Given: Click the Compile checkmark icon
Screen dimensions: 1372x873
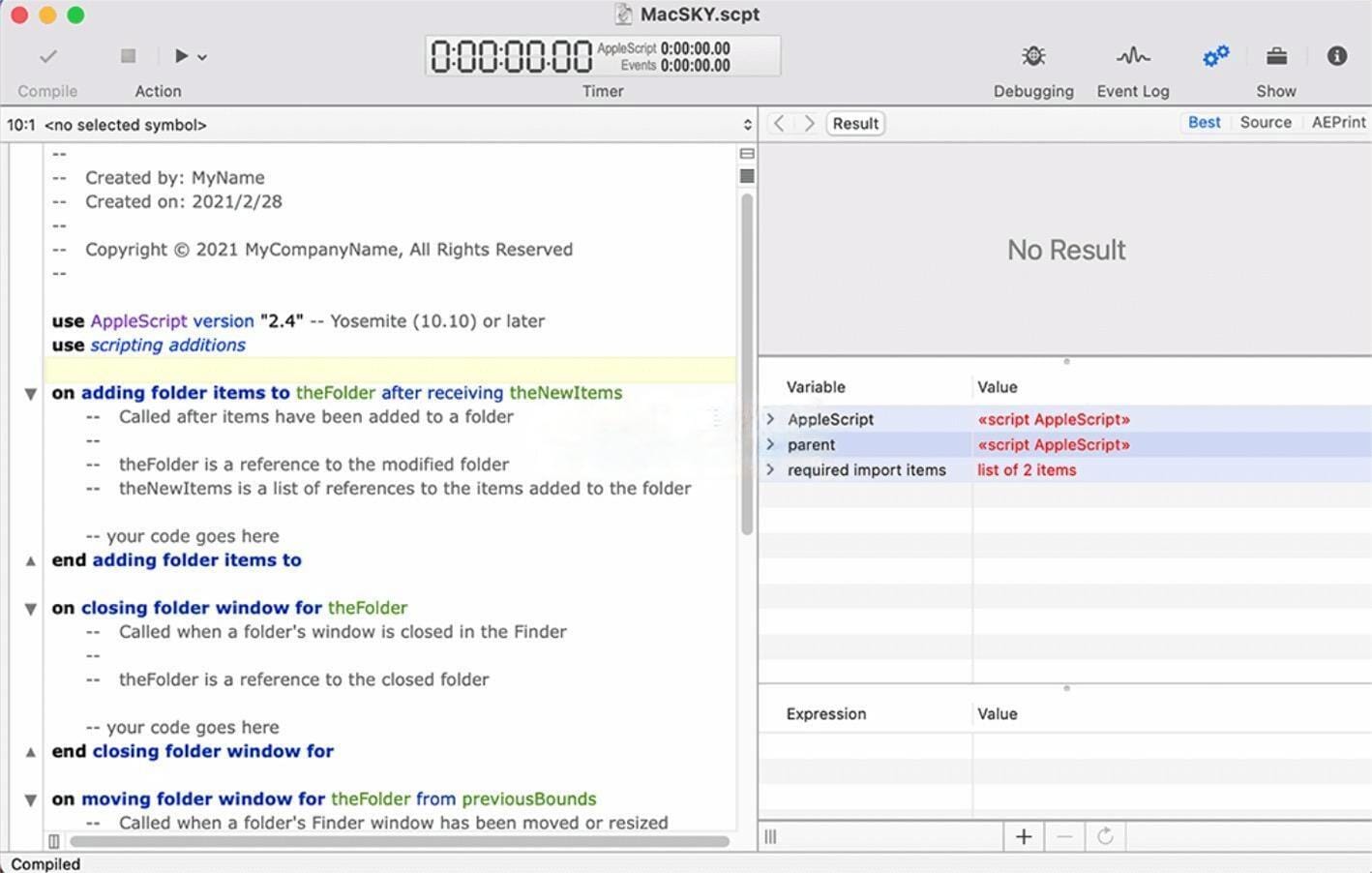Looking at the screenshot, I should coord(47,57).
